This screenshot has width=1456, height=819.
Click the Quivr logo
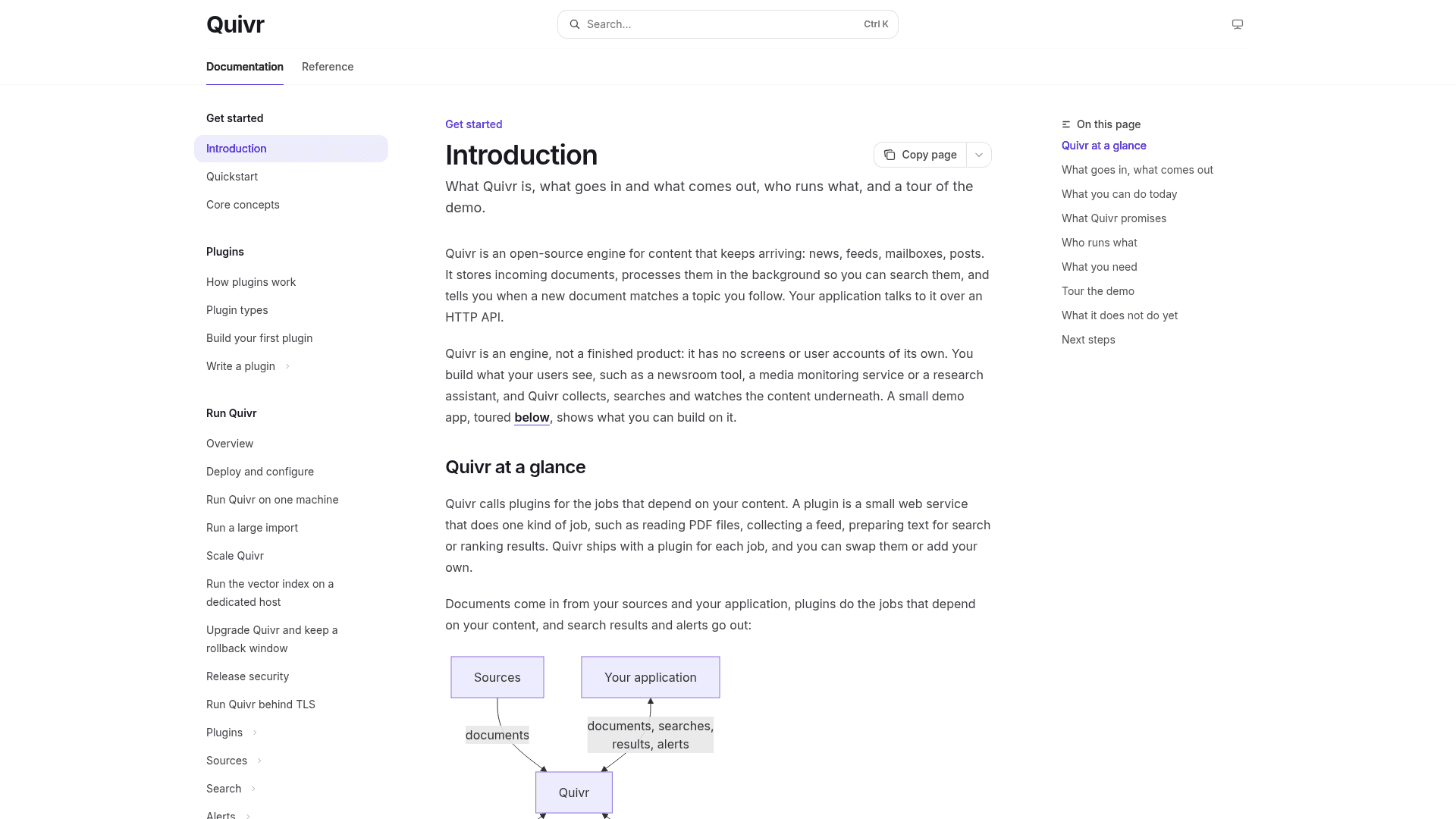pyautogui.click(x=235, y=24)
